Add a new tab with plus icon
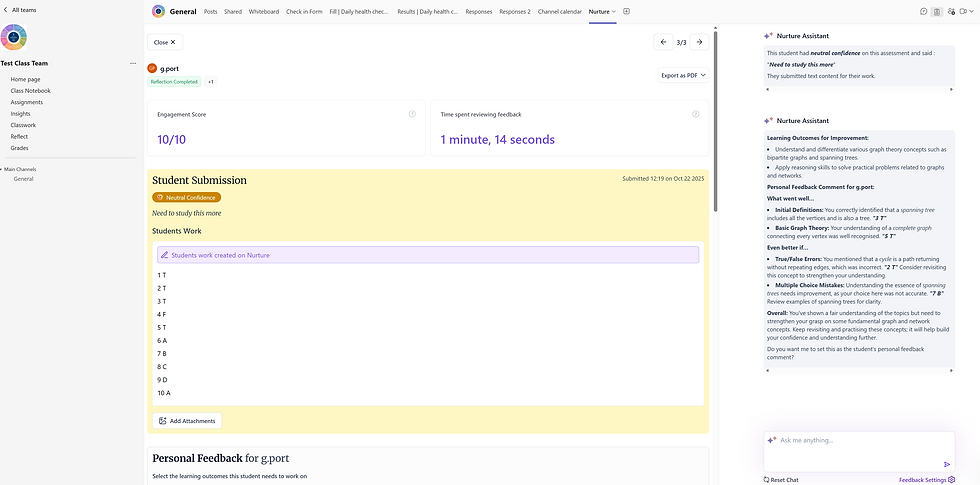The width and height of the screenshot is (980, 485). 627,11
